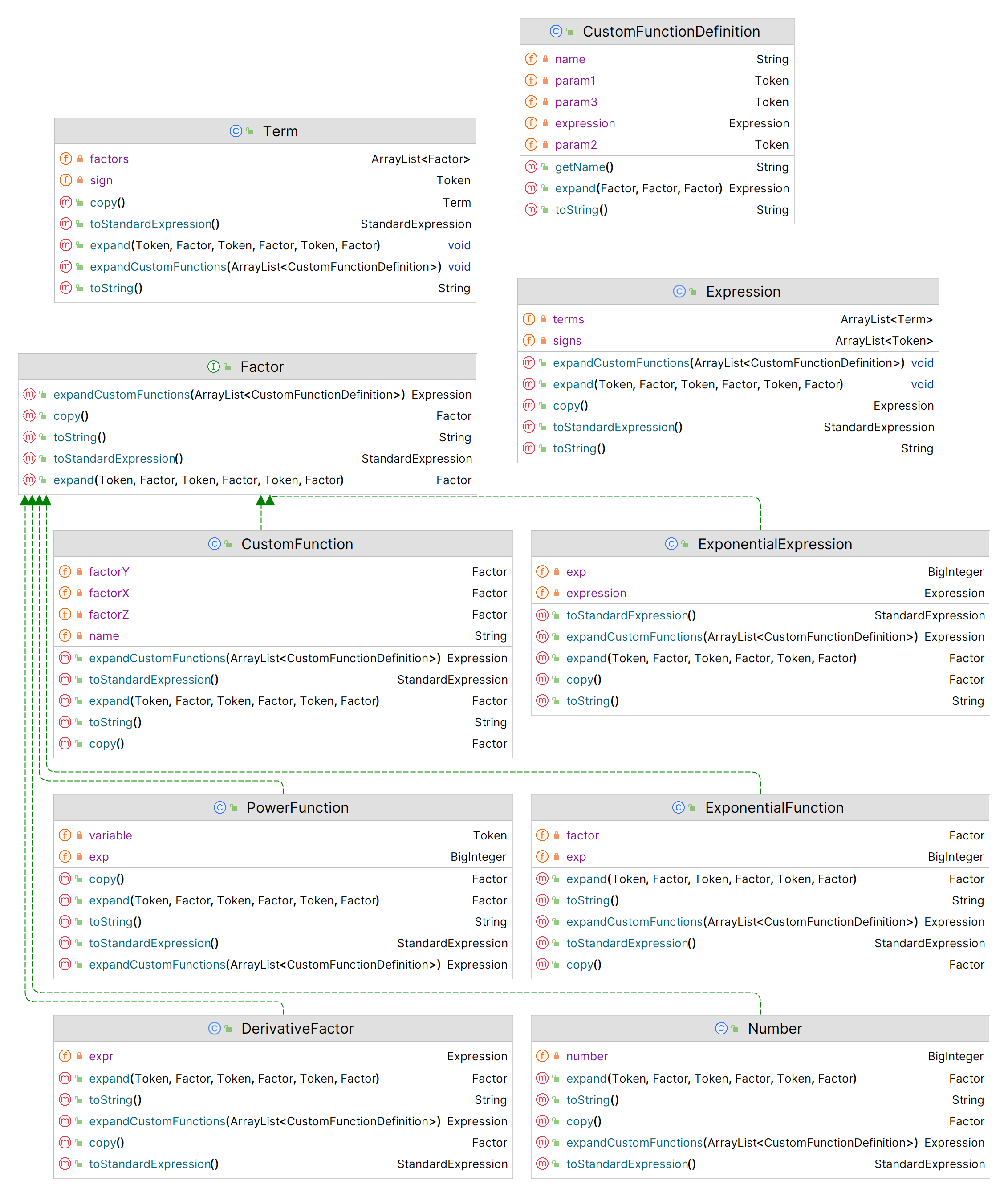The width and height of the screenshot is (1008, 1197).
Task: Select the Expression class header
Action: coord(742,292)
